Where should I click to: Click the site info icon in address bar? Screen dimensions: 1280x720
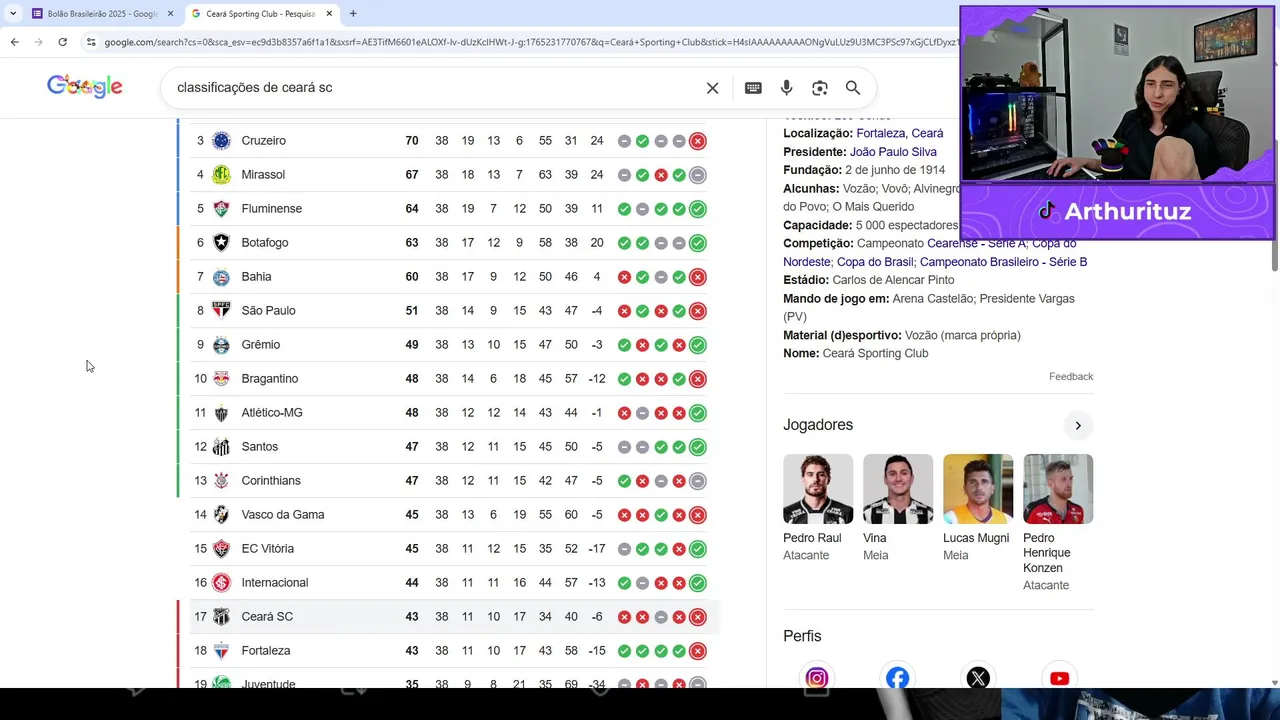[91, 42]
